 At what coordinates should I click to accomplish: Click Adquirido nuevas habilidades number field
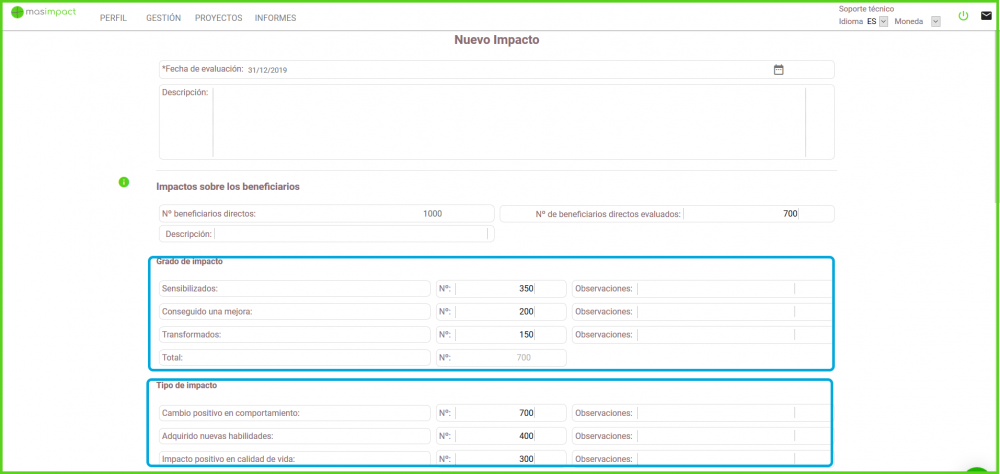pyautogui.click(x=495, y=436)
